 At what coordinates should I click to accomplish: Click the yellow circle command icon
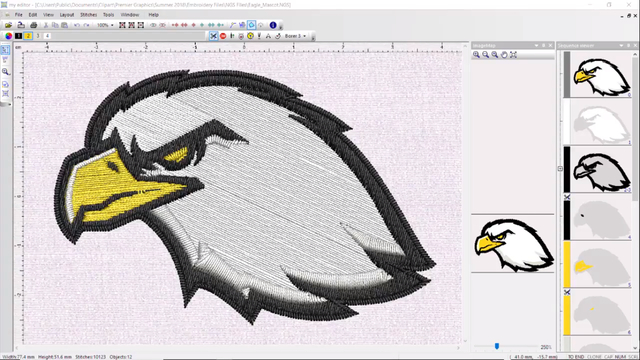[250, 36]
